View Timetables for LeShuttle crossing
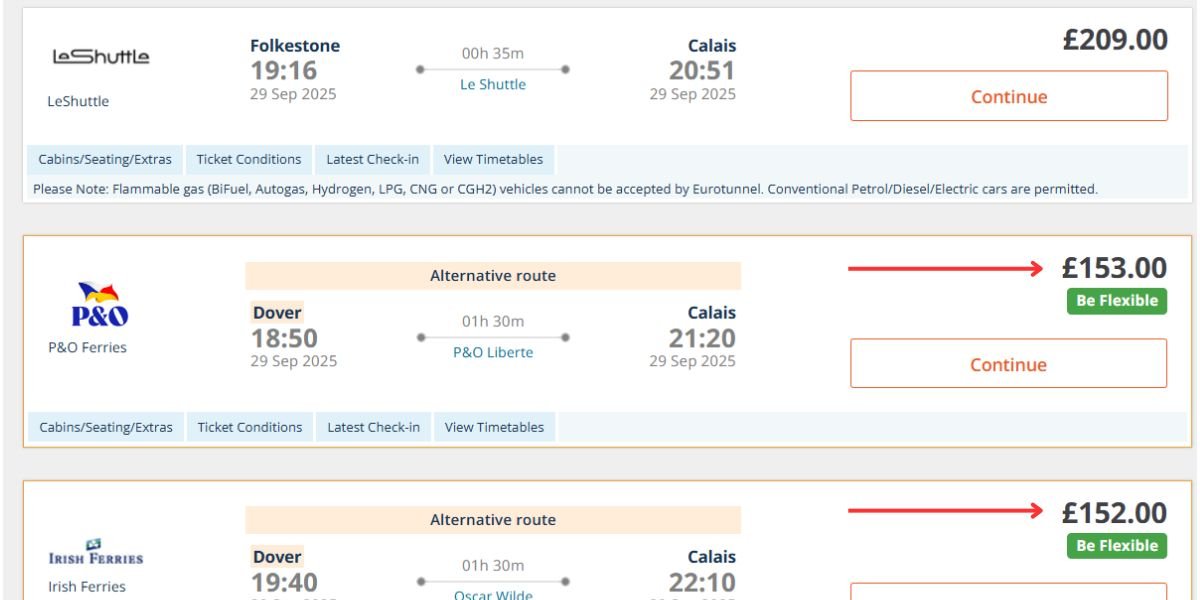The image size is (1200, 600). 493,160
